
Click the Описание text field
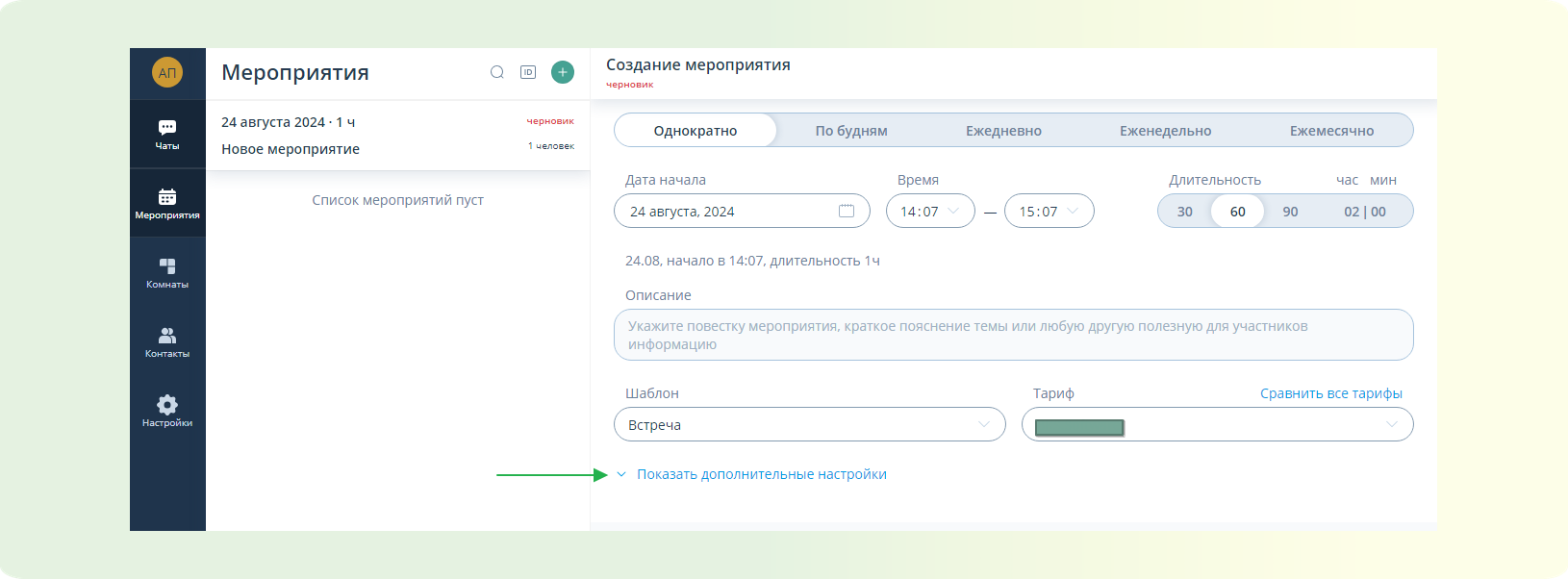point(1013,335)
